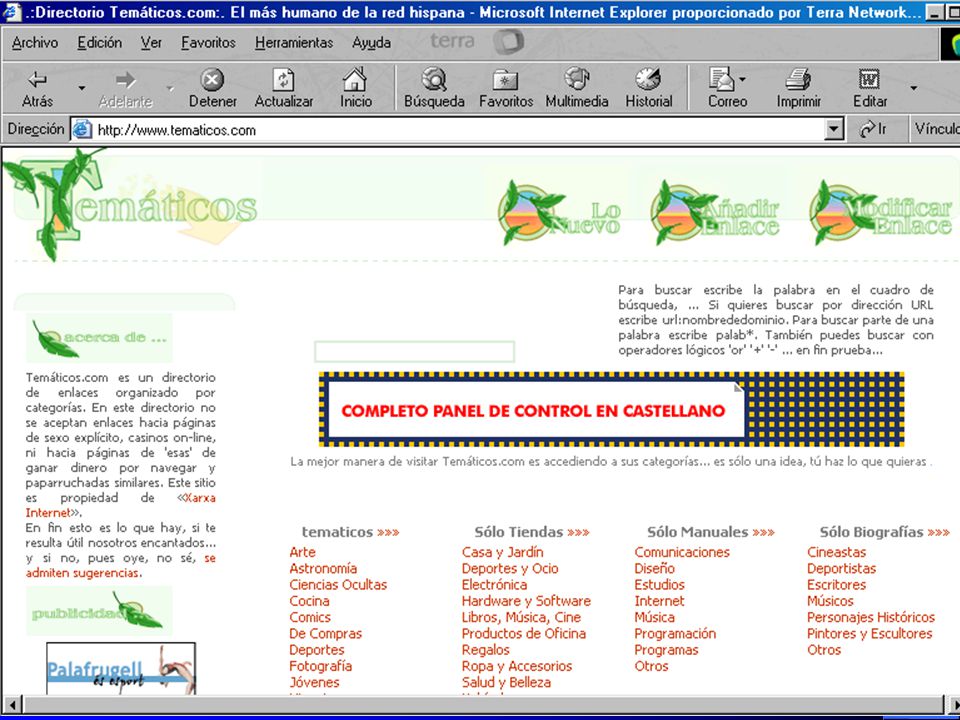Open the Ropa y Accesorios link
This screenshot has width=960, height=720.
click(517, 666)
